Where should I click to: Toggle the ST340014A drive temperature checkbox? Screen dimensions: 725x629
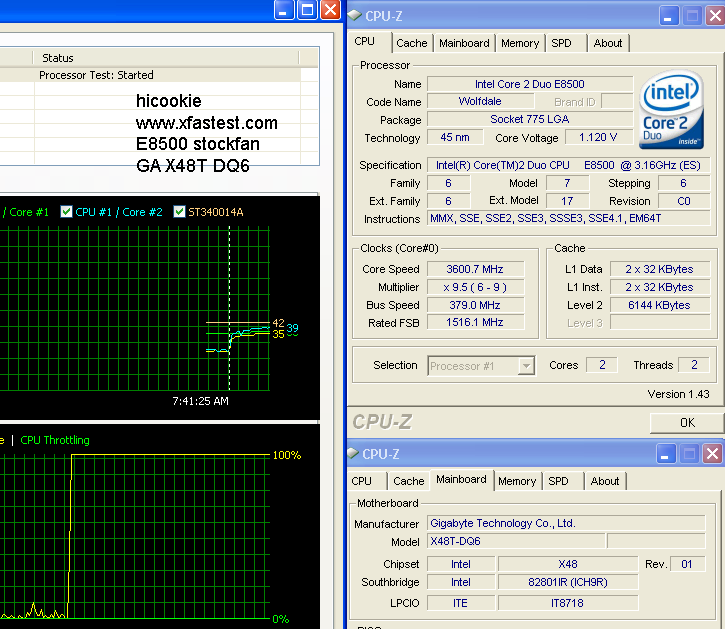[x=180, y=212]
